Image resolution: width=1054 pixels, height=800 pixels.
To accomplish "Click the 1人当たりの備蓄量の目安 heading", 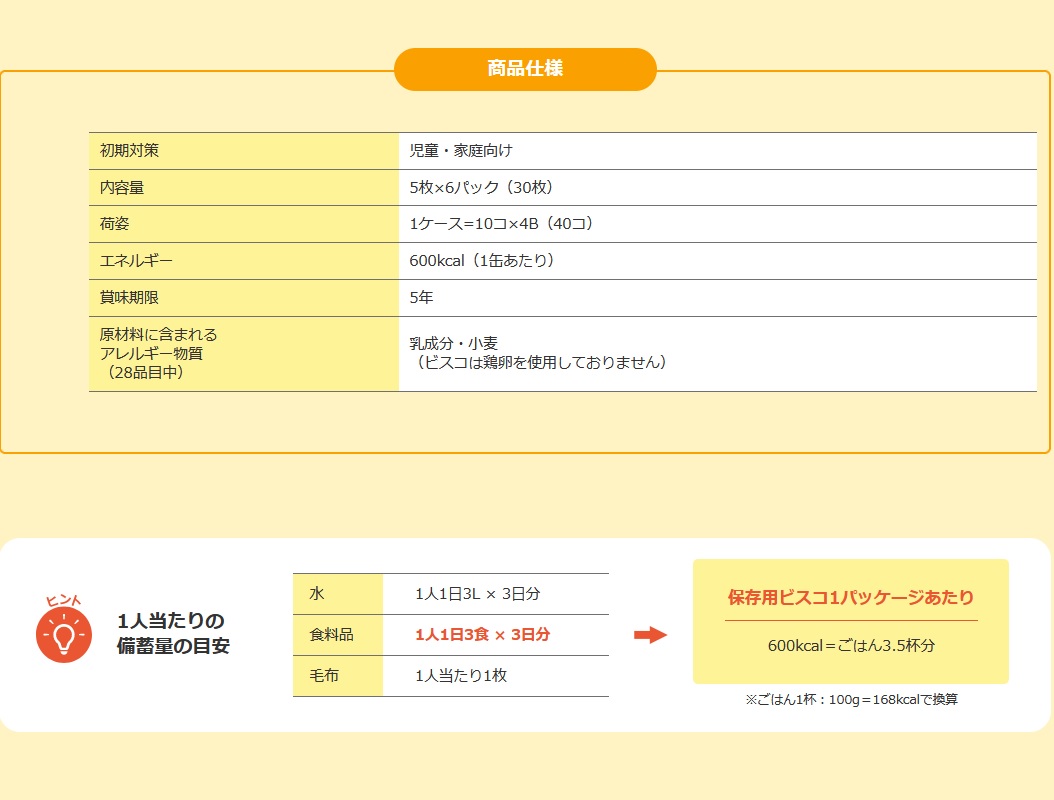I will (x=173, y=633).
